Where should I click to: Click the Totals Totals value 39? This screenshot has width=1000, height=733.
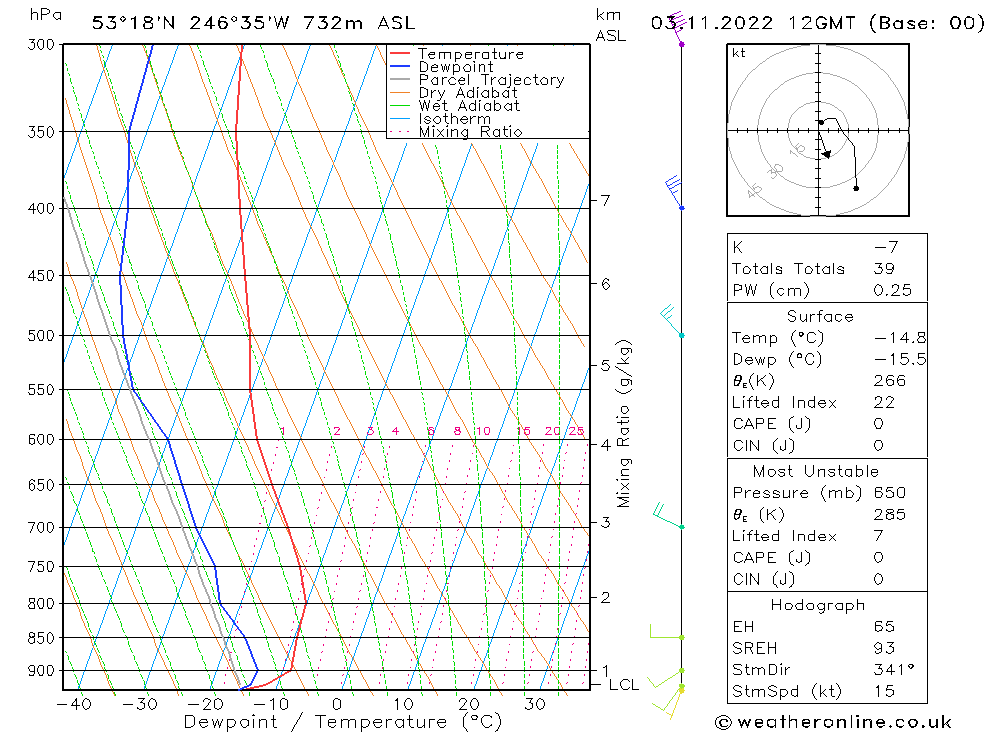pos(884,269)
